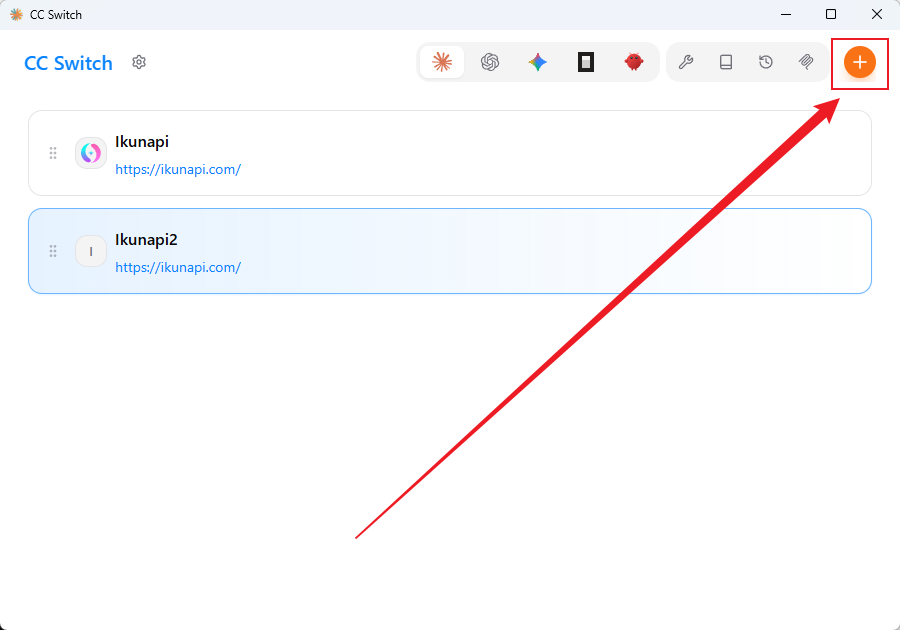Add a new provider with the orange plus button
900x630 pixels.
(x=859, y=62)
